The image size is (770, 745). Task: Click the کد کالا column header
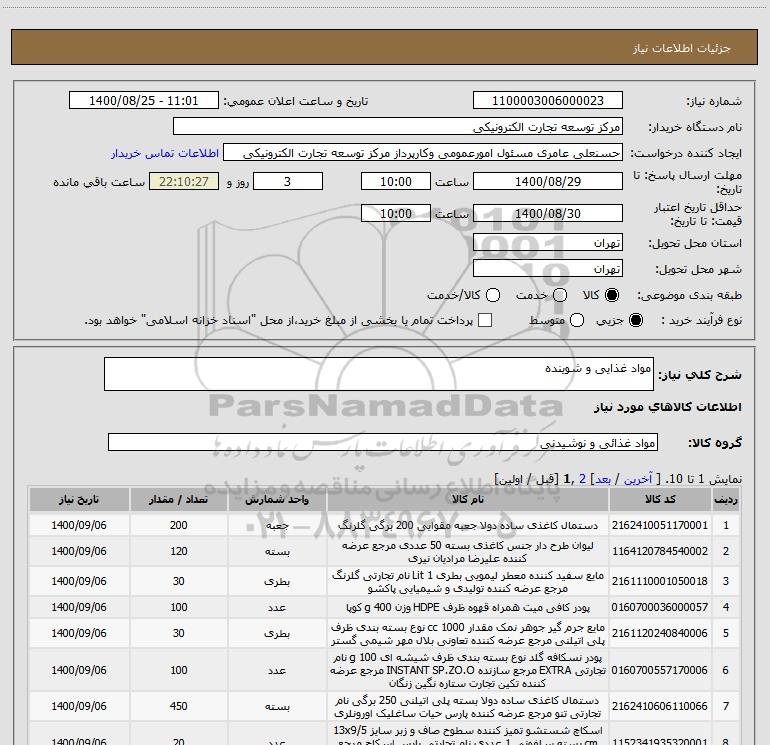[x=660, y=499]
